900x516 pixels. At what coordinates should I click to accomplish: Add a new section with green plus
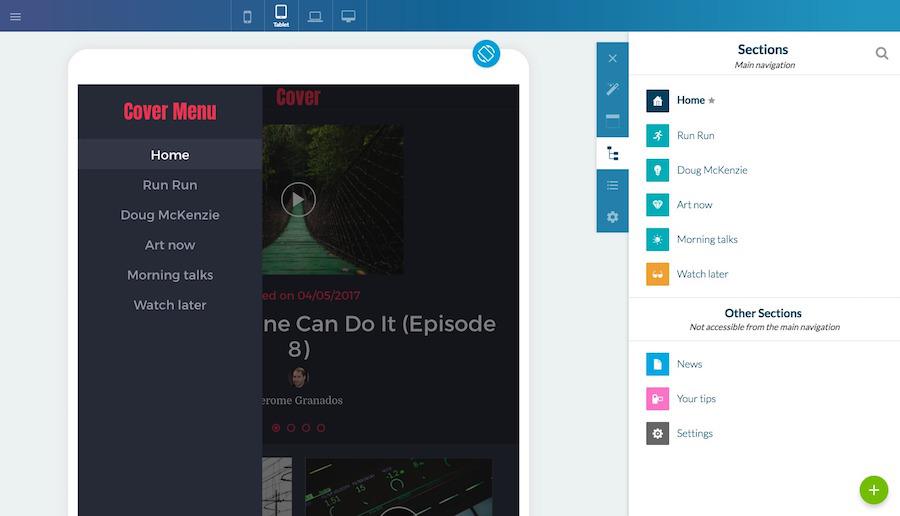[873, 490]
